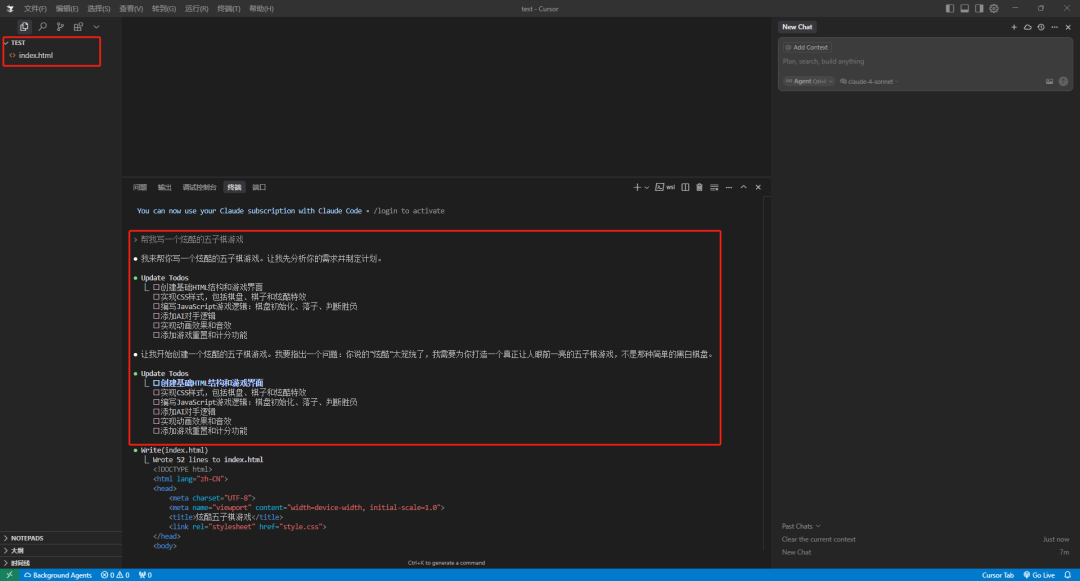This screenshot has height=581, width=1080.
Task: Click the chat history clock icon
Action: [1041, 27]
